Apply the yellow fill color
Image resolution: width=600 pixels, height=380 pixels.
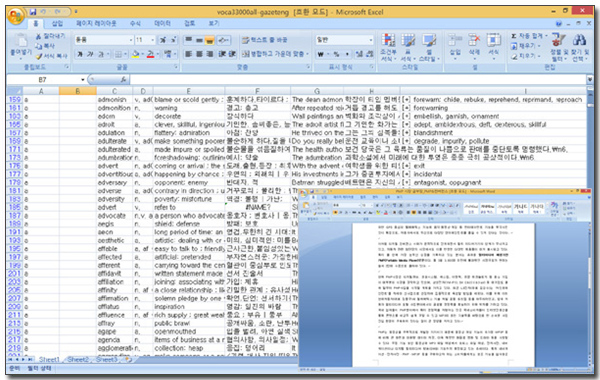(135, 54)
